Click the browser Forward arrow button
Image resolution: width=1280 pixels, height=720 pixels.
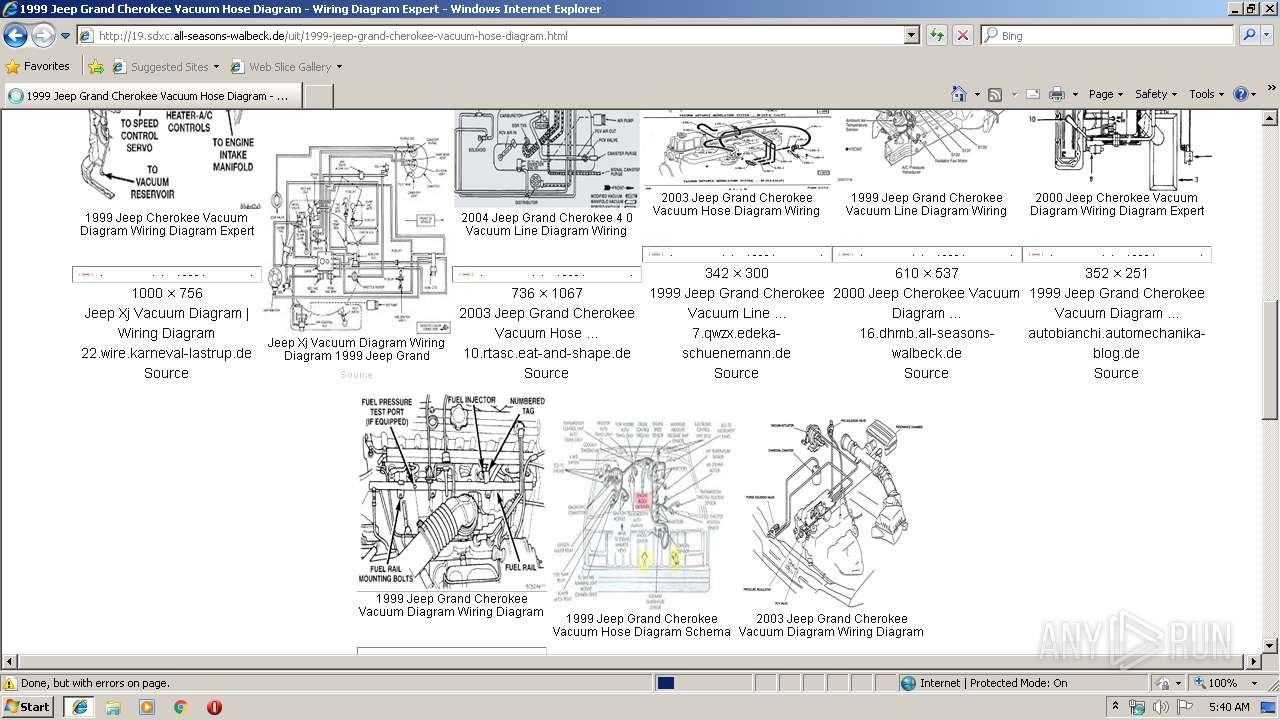click(43, 36)
